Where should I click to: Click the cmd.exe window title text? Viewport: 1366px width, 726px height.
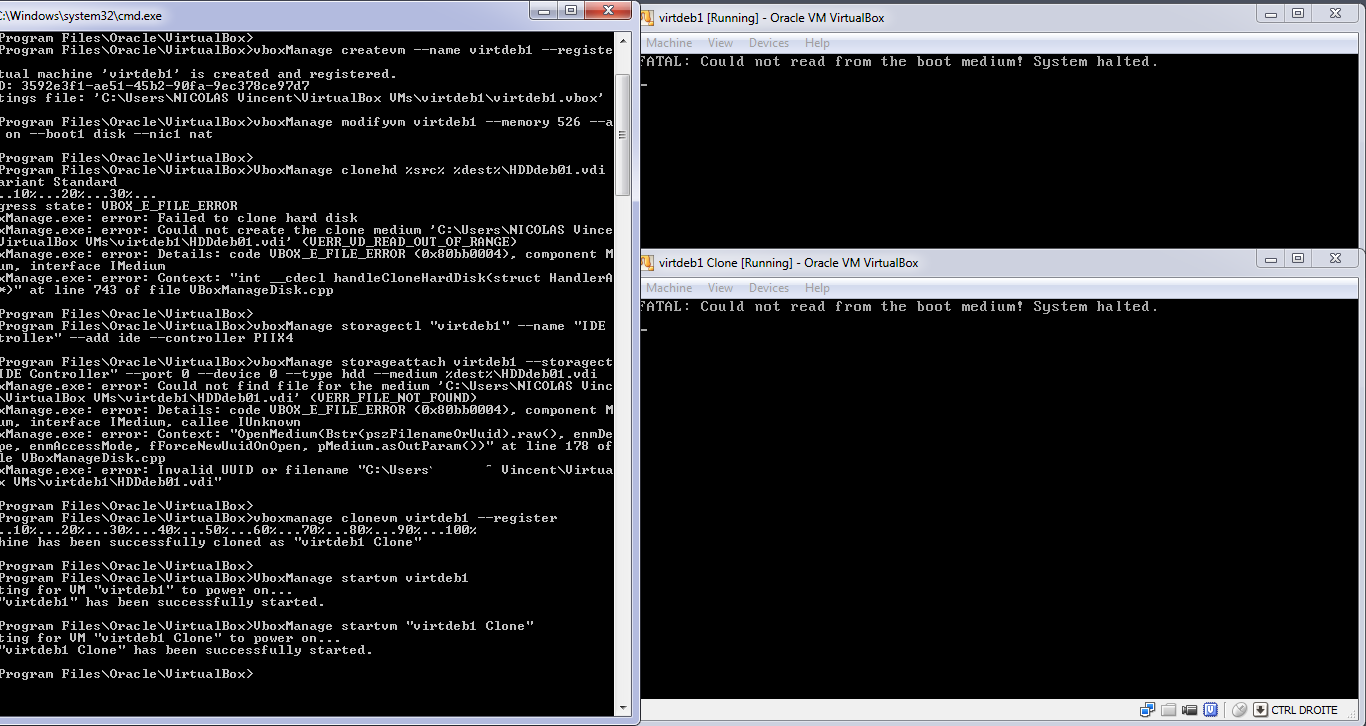(81, 16)
